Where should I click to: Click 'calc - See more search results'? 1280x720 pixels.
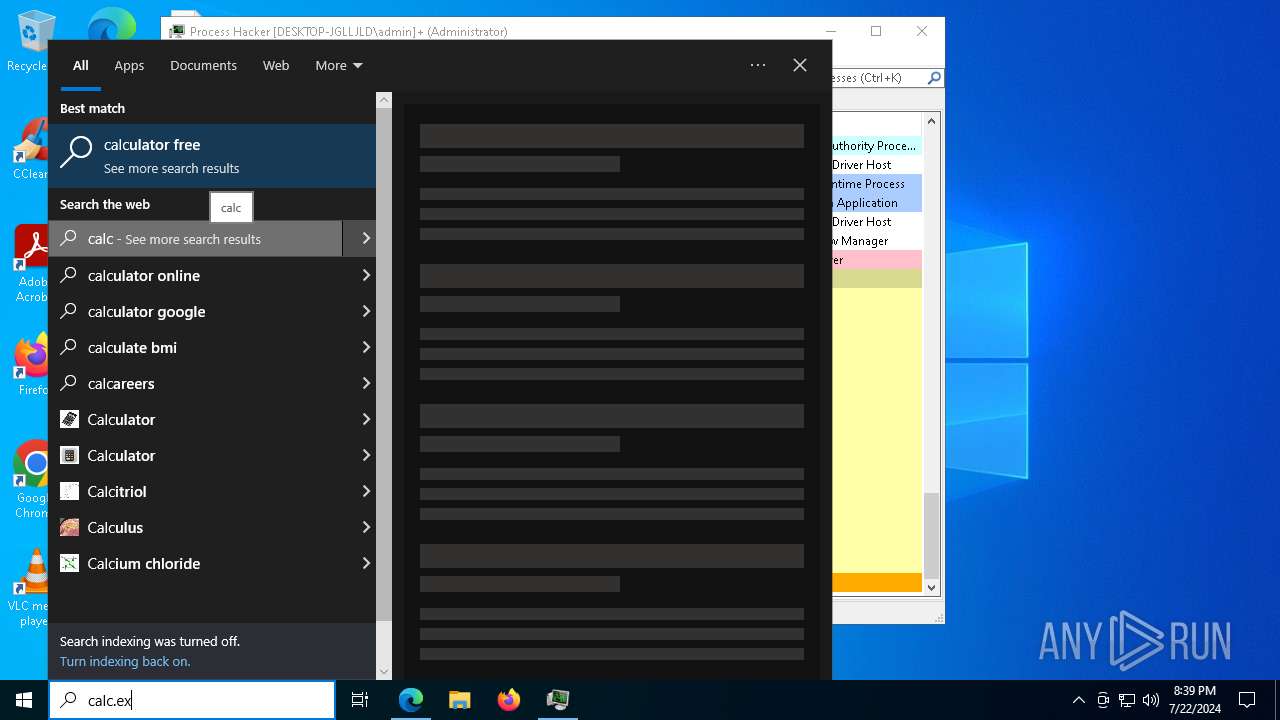pyautogui.click(x=196, y=239)
